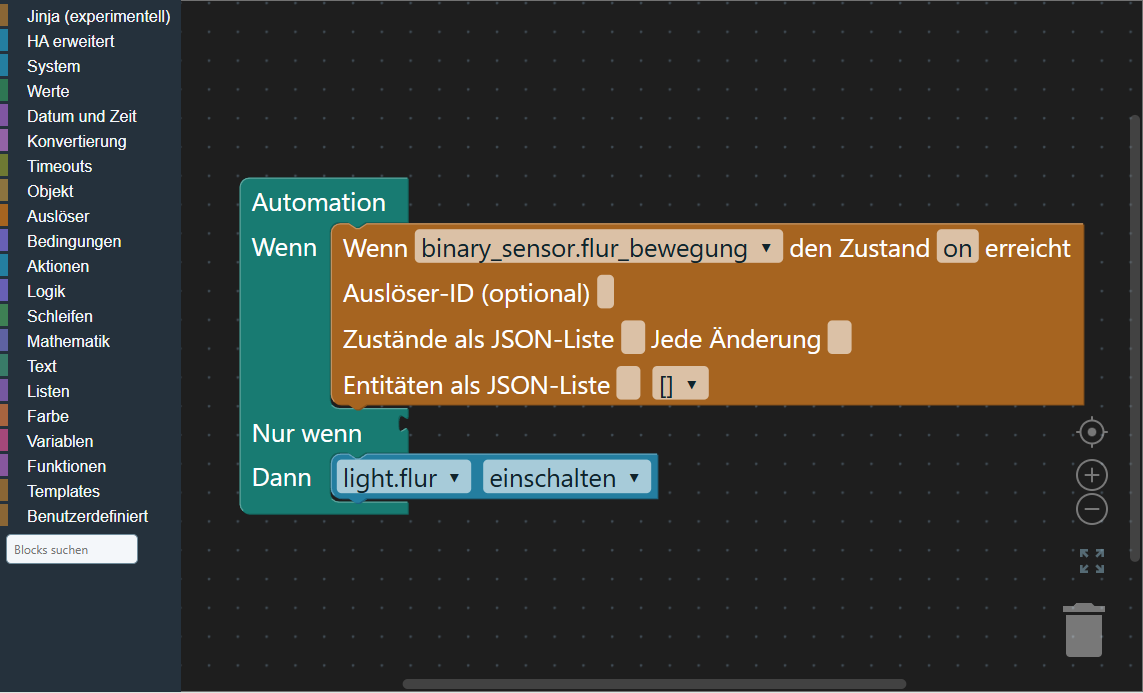Click the 'den Zustand' text in trigger
Viewport: 1143px width, 693px height.
coord(859,248)
